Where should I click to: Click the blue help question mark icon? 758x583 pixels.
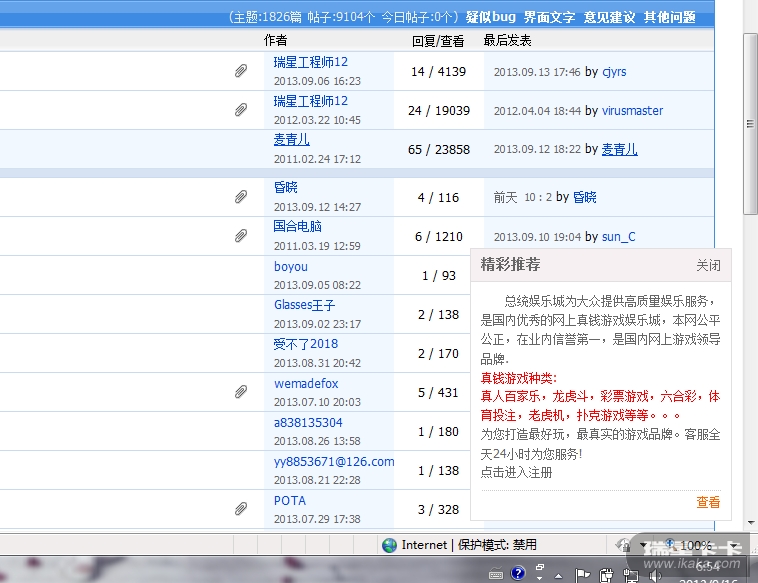(x=518, y=573)
